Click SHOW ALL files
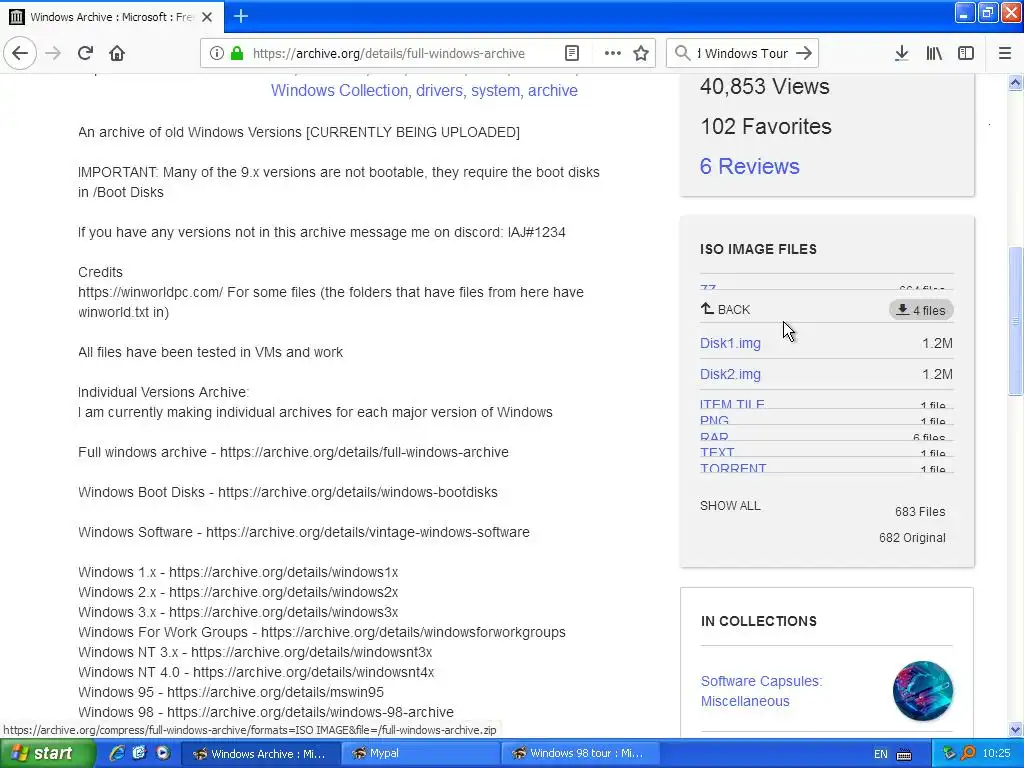Viewport: 1024px width, 768px height. 730,505
